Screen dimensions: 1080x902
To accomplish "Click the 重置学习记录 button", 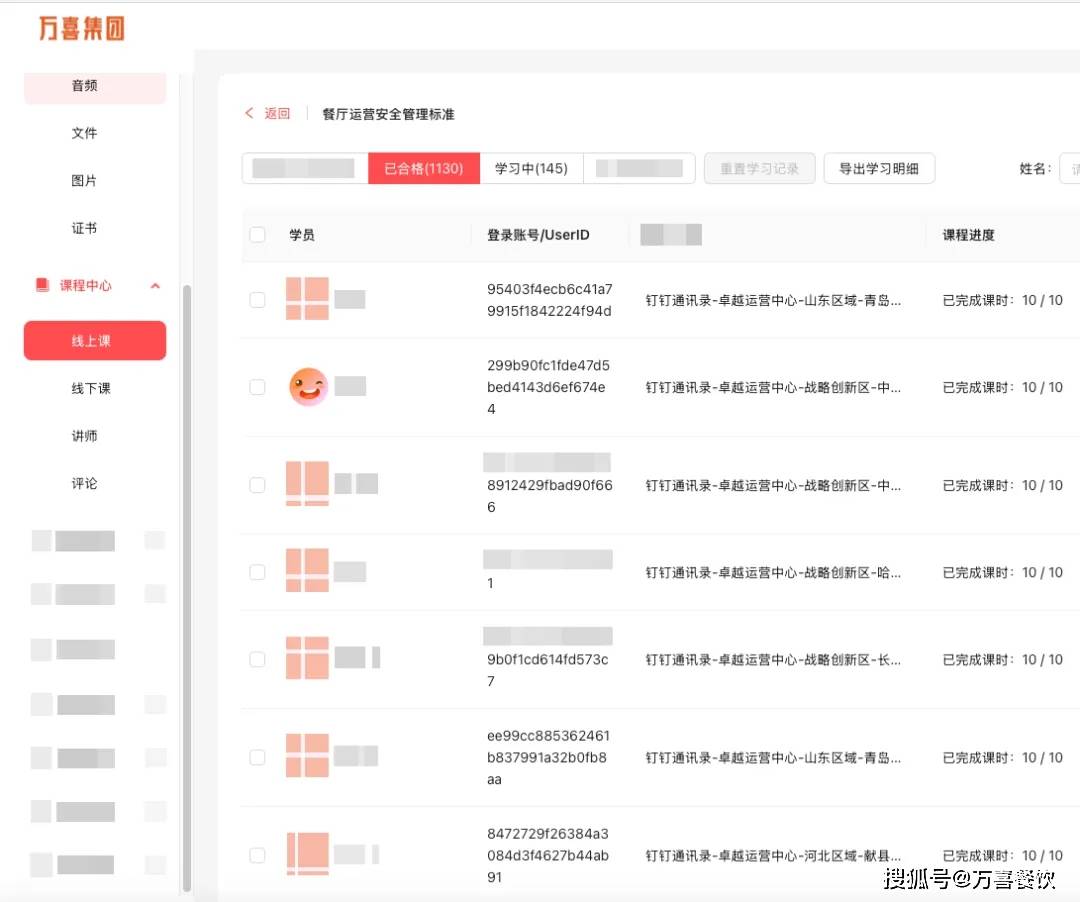I will point(760,168).
